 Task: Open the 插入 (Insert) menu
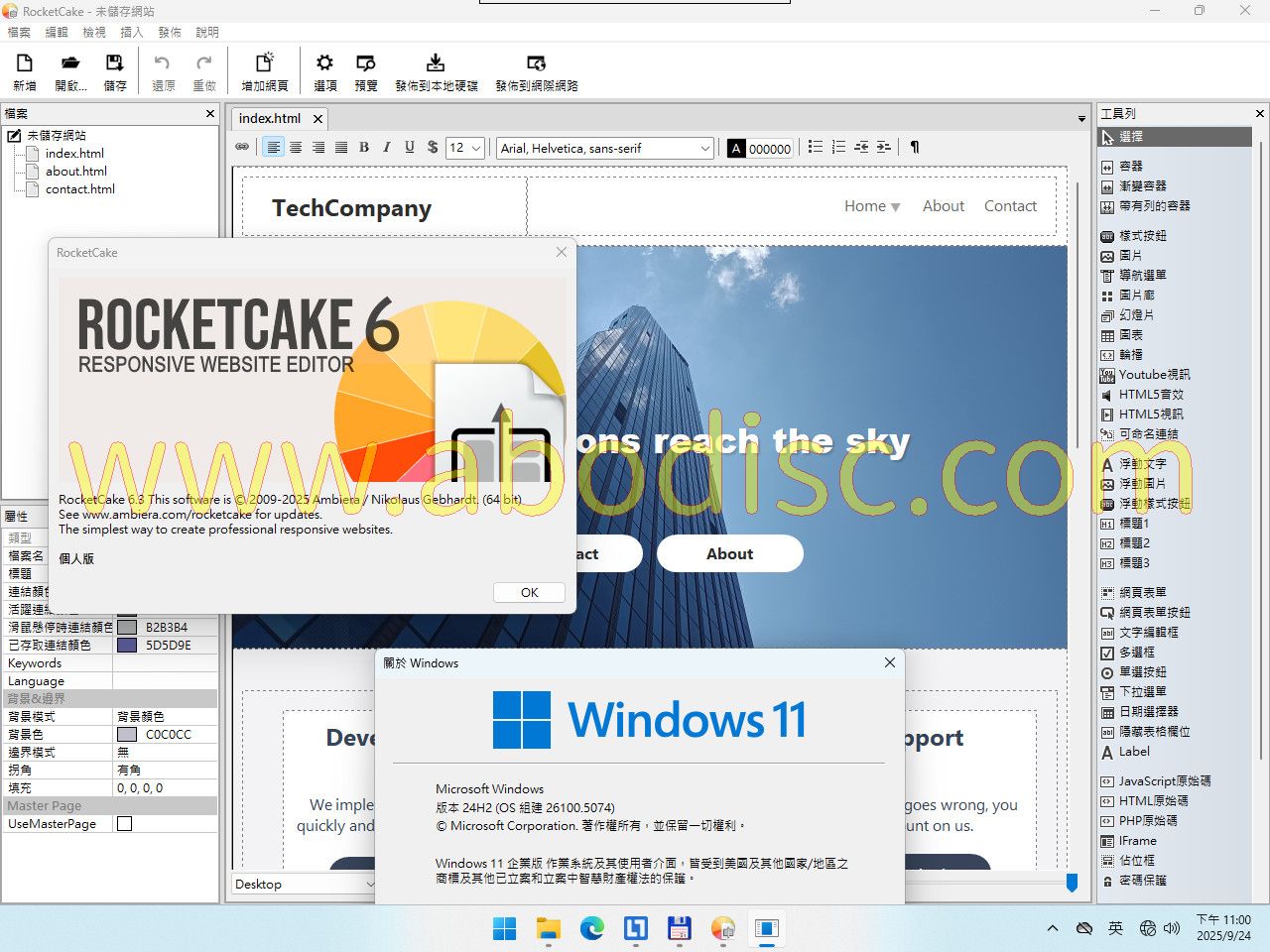(132, 32)
